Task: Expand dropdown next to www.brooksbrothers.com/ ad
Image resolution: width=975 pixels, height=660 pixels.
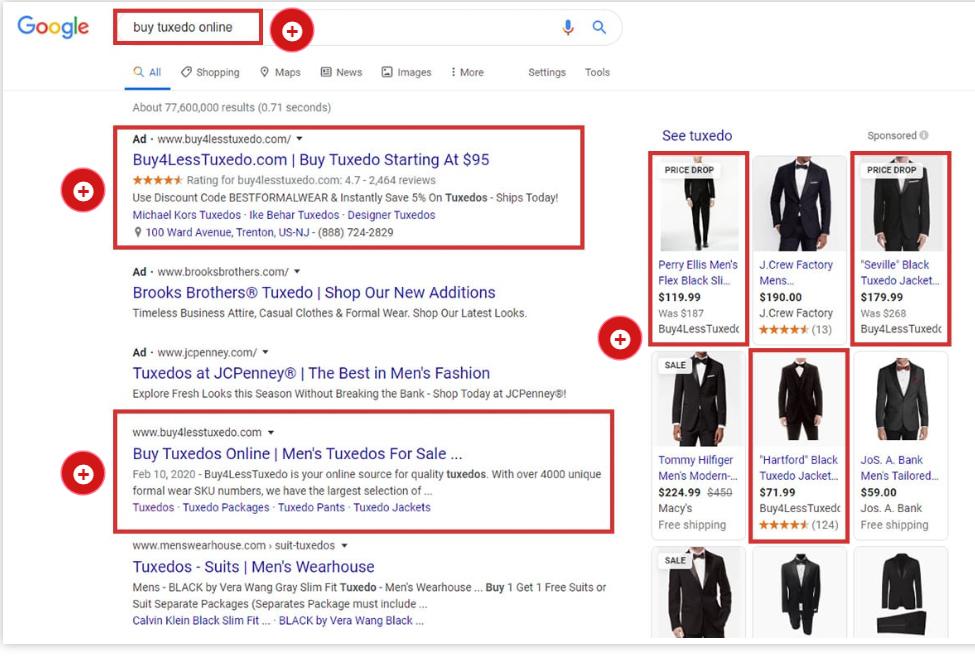Action: point(297,272)
